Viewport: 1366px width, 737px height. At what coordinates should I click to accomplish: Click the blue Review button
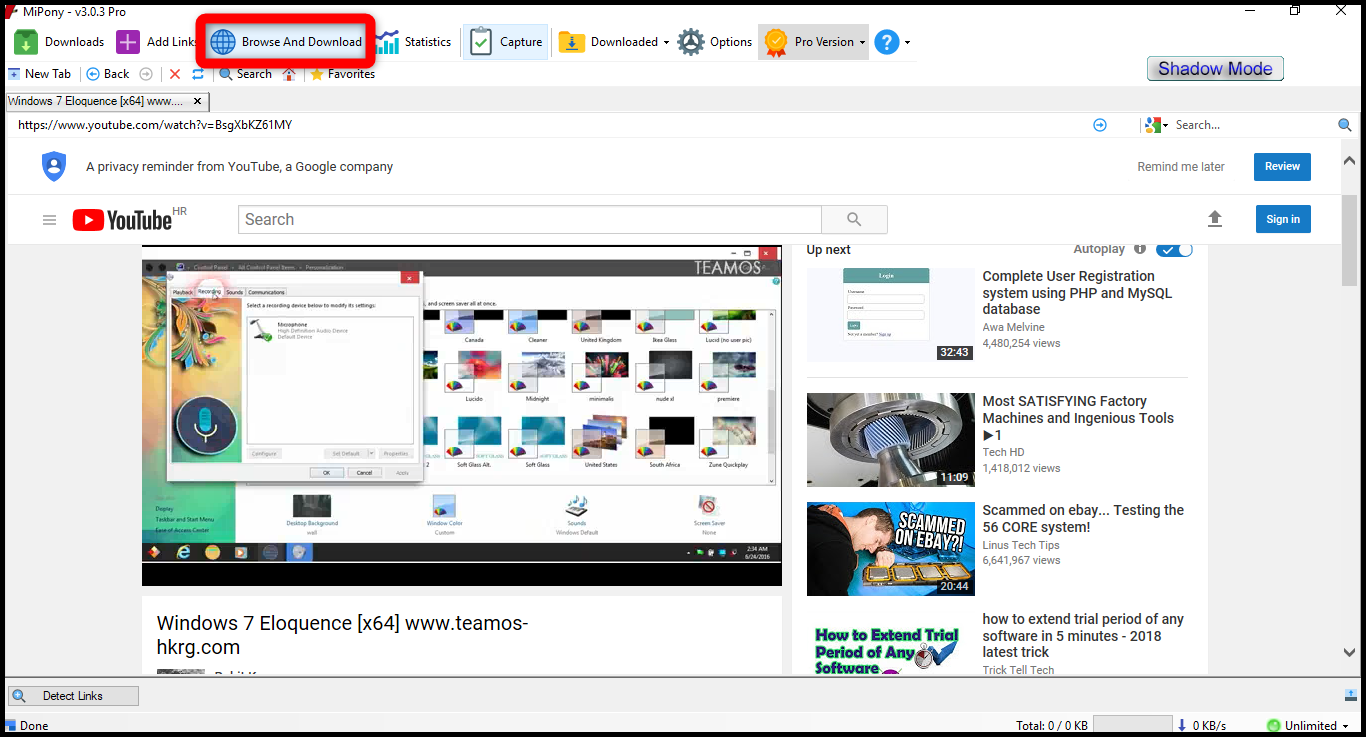click(x=1282, y=167)
